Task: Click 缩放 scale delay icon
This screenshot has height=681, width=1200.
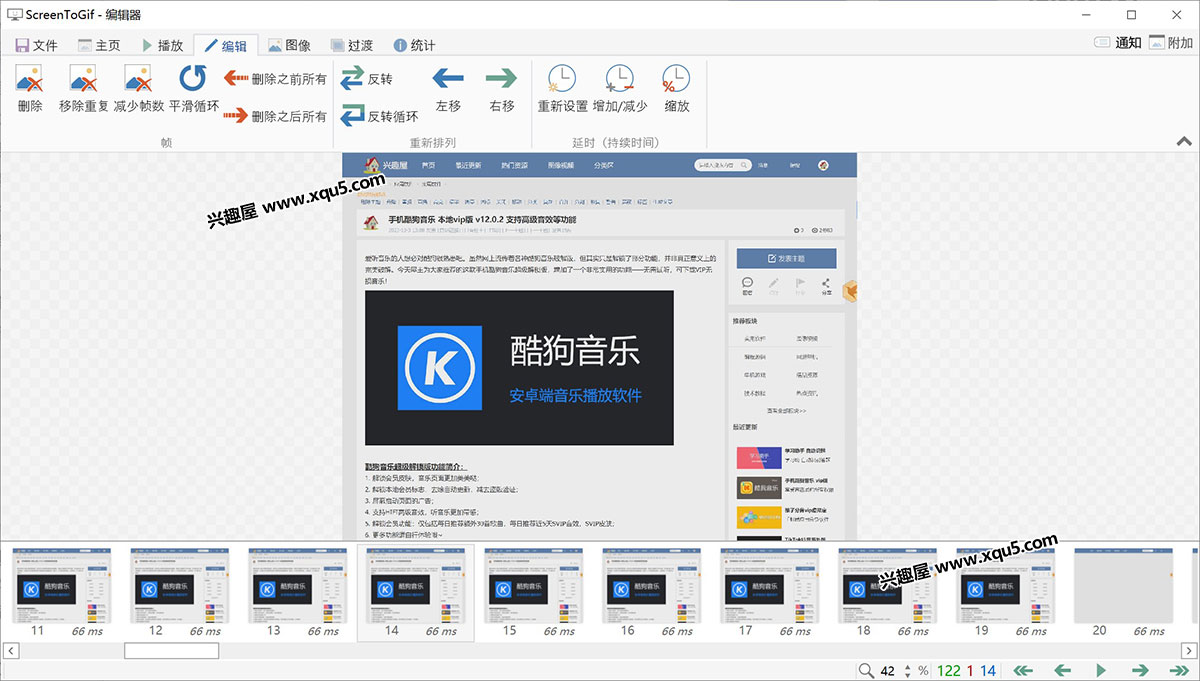Action: tap(677, 79)
